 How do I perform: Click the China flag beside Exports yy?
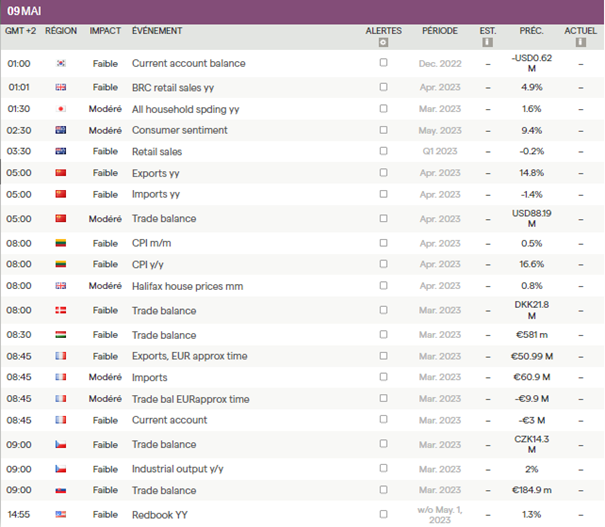coord(61,173)
